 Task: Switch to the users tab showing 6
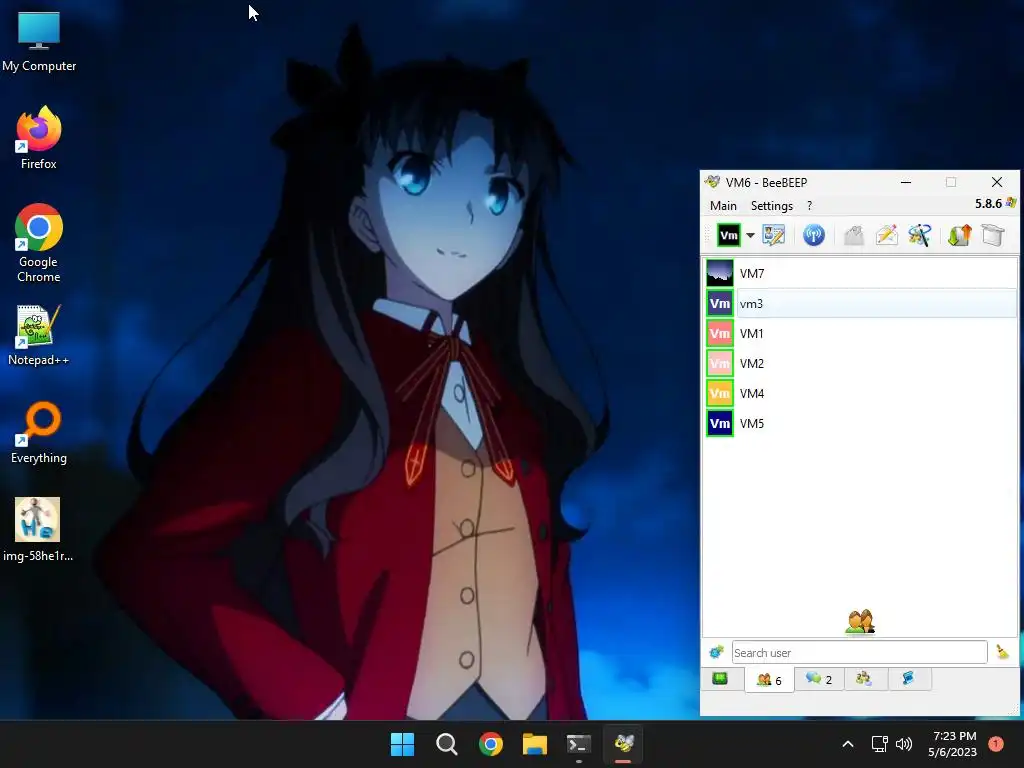(x=769, y=680)
